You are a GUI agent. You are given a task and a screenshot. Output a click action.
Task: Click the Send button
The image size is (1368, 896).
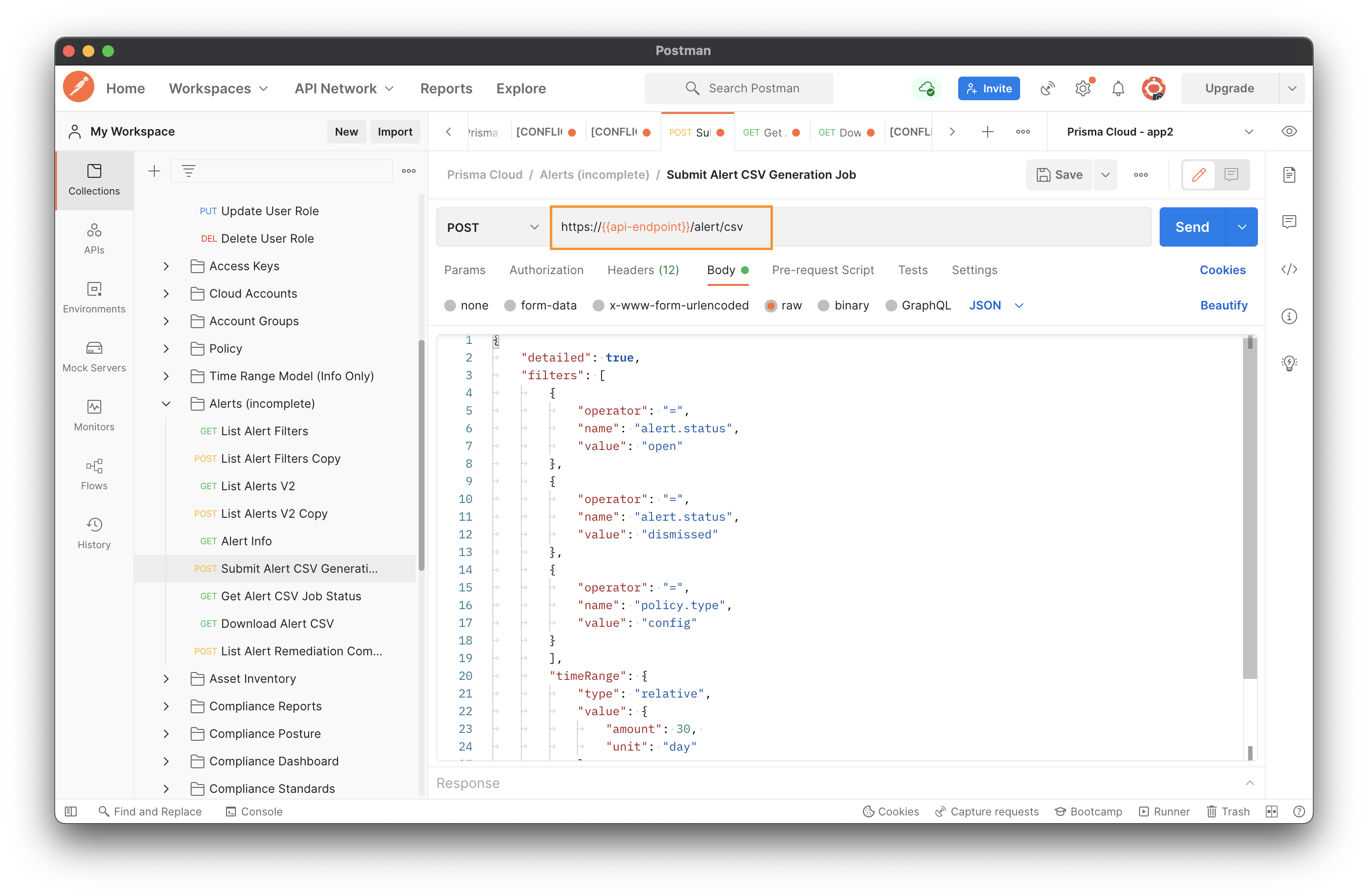(x=1192, y=227)
